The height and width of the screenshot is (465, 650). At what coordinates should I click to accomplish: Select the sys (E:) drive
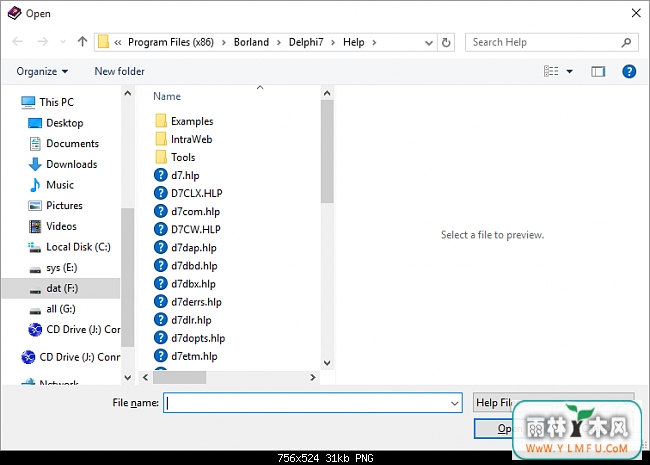[x=61, y=268]
